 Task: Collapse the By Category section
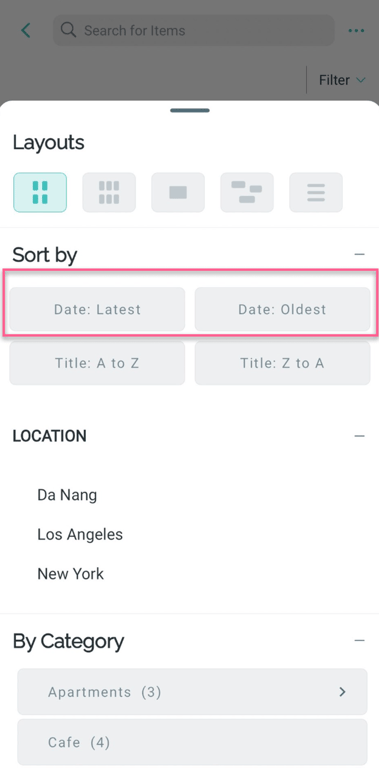click(x=359, y=640)
